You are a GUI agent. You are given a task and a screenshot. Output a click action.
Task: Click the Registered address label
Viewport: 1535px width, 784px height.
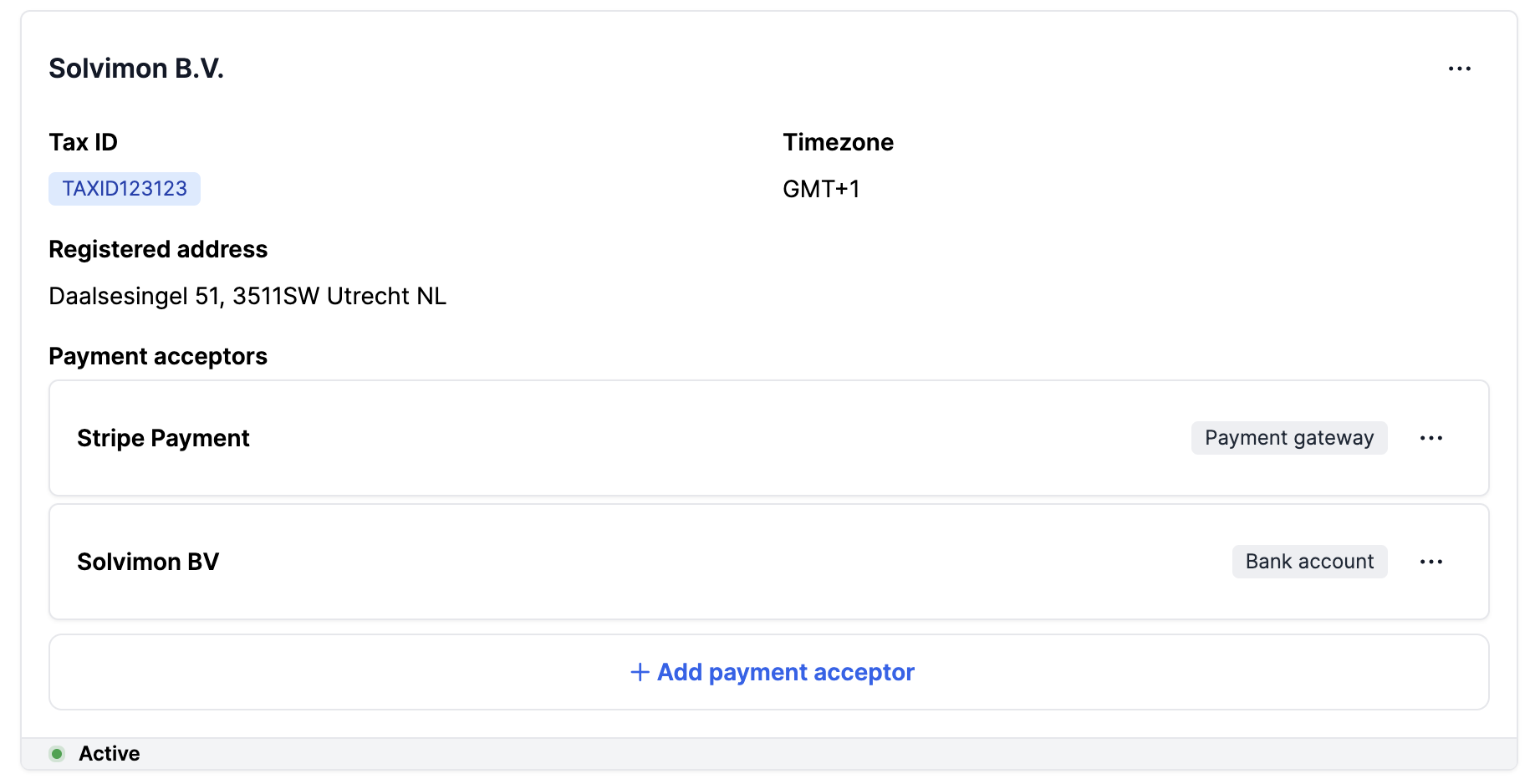158,249
